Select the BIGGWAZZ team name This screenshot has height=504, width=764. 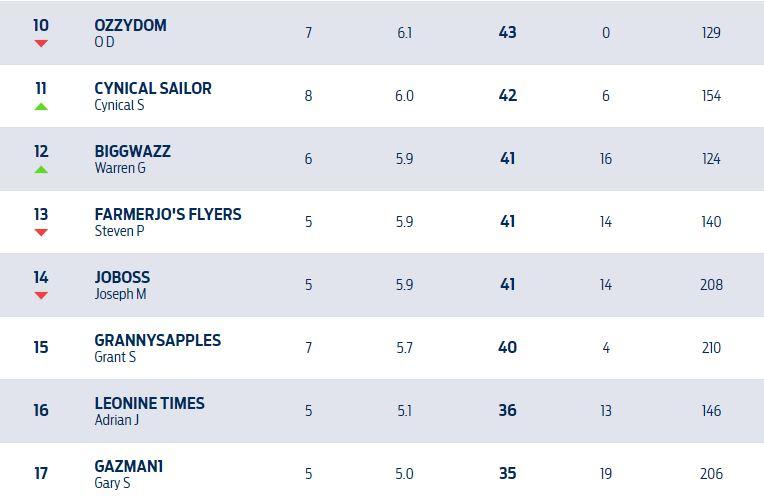click(132, 151)
